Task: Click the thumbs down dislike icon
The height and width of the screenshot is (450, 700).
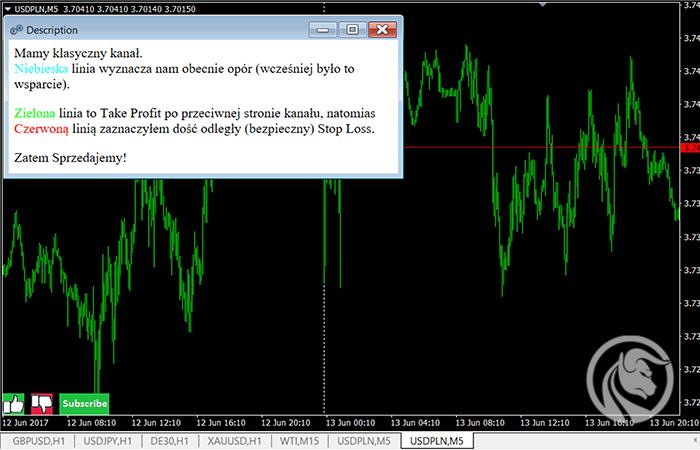Action: [42, 404]
